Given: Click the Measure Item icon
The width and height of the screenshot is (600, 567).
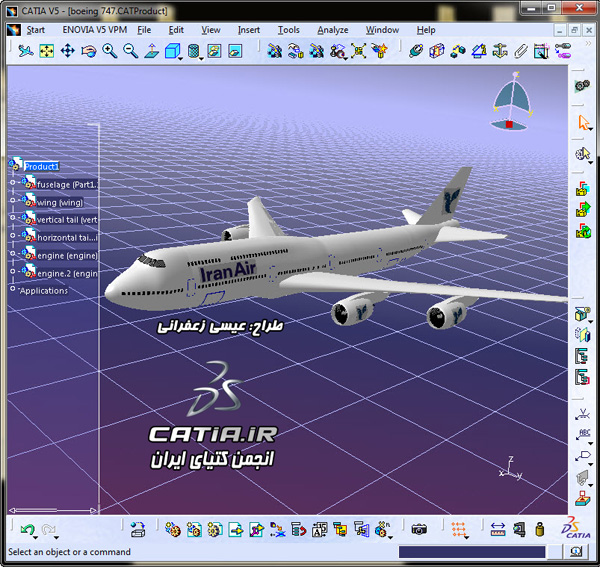Looking at the screenshot, I should point(519,530).
